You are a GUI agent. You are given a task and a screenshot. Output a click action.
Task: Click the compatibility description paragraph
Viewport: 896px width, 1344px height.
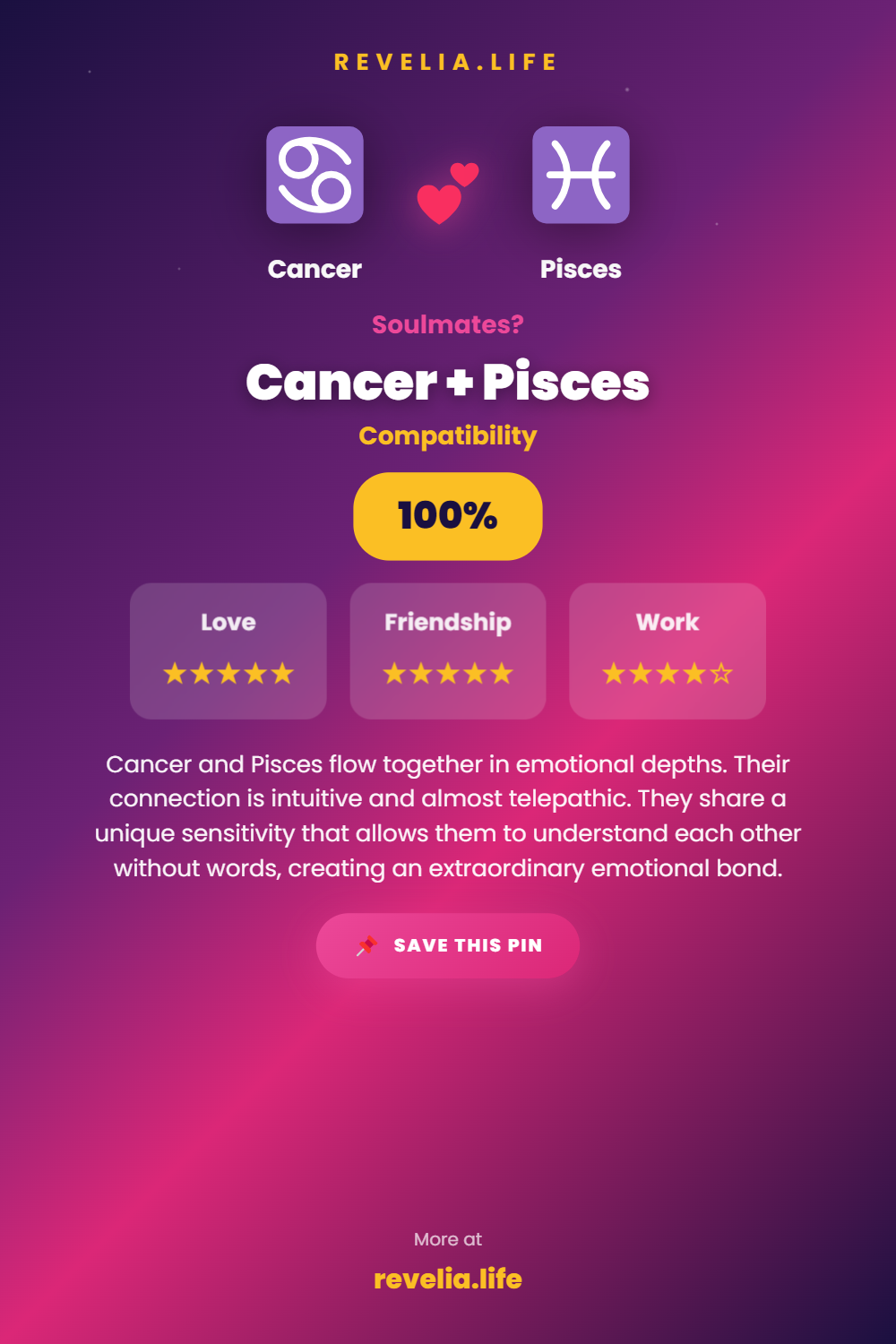click(448, 815)
